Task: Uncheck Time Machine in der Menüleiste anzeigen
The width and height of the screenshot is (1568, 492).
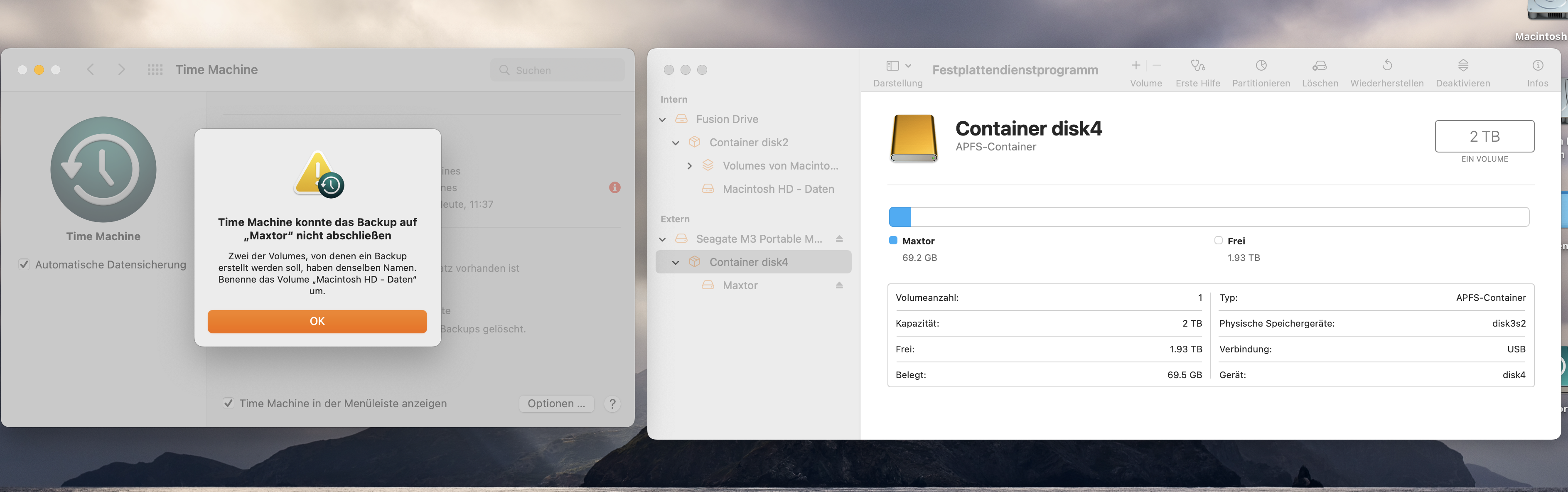Action: coord(228,403)
